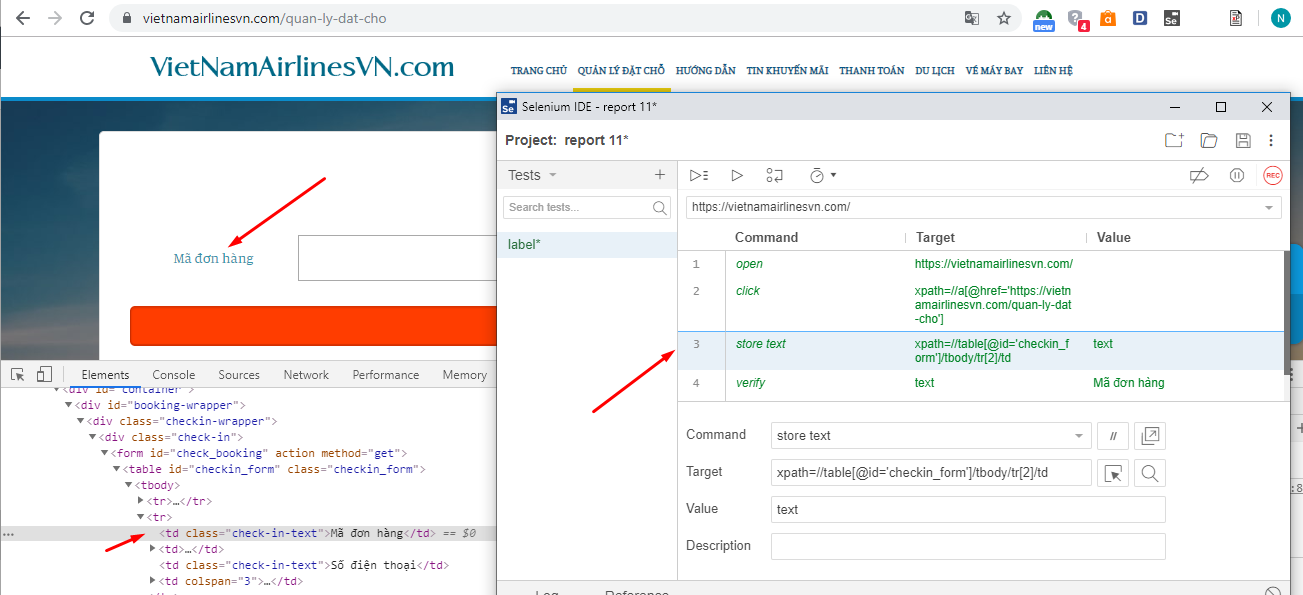
Task: Run the current test in Selenium IDE
Action: (x=737, y=175)
